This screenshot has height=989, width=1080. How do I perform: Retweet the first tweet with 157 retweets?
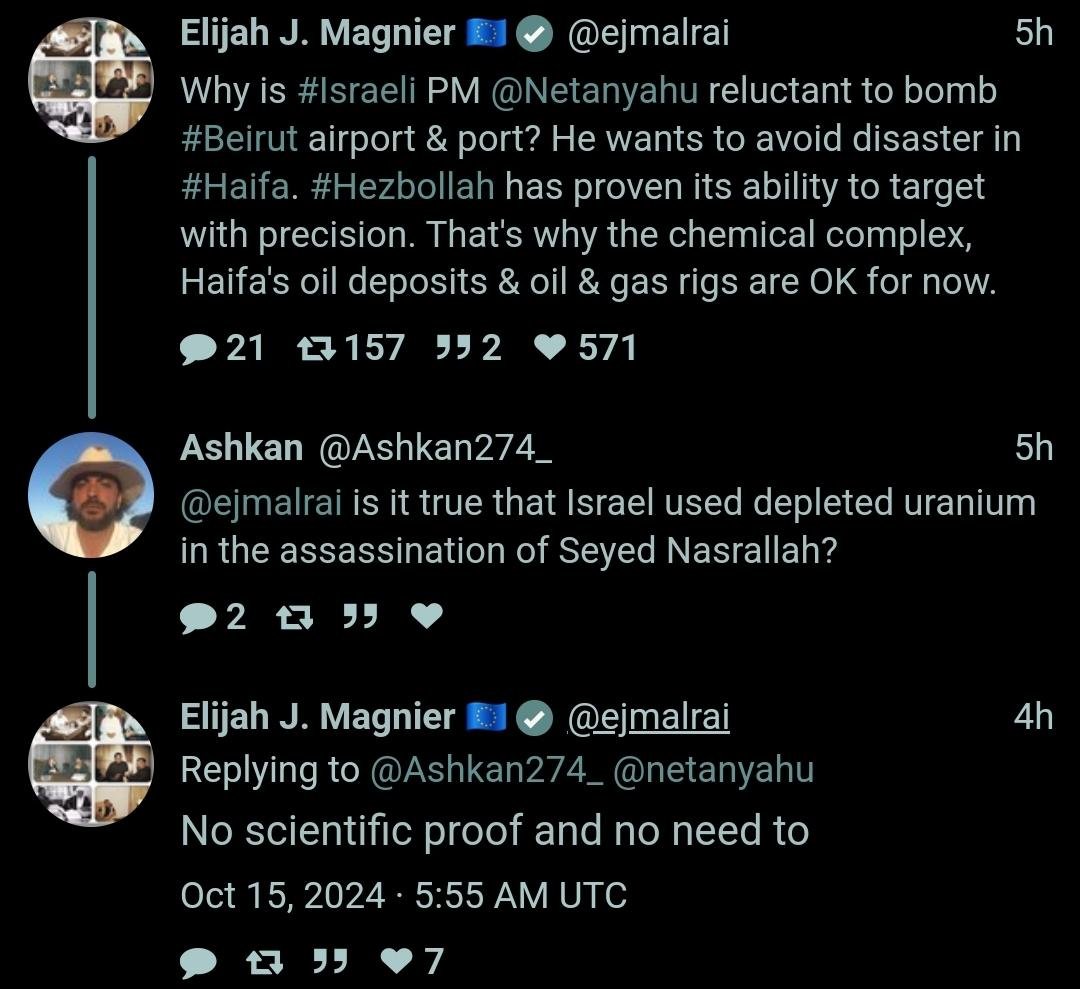coord(316,348)
